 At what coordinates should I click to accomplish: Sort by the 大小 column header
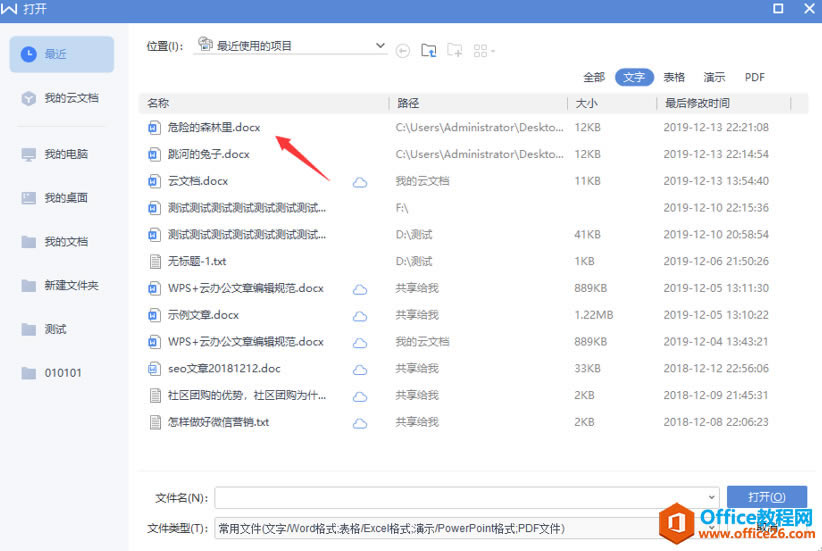612,103
